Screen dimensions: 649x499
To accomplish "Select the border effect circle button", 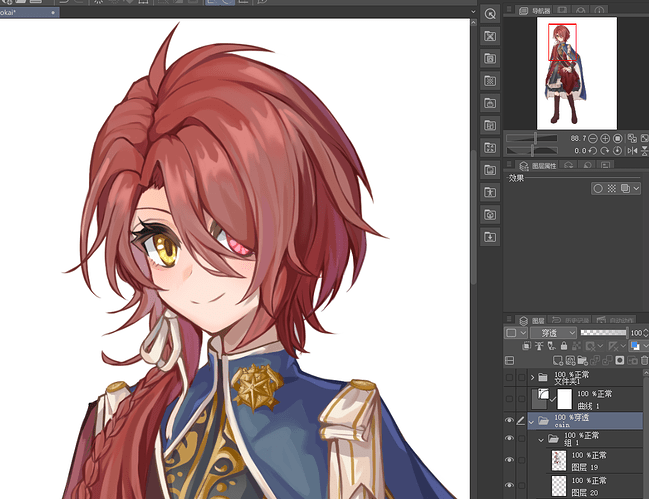I will click(x=598, y=189).
